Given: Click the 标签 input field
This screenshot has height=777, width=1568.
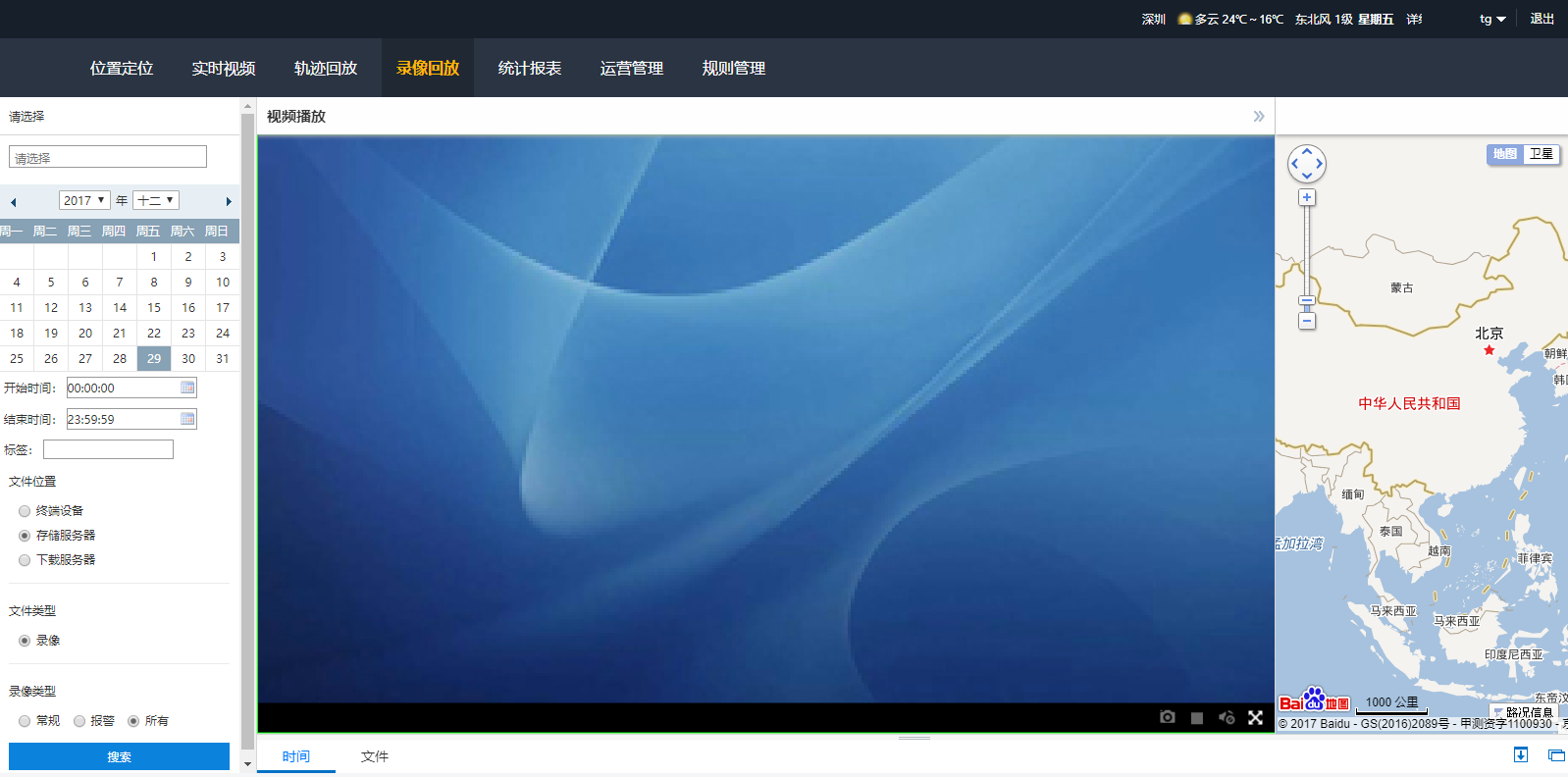Looking at the screenshot, I should click(x=108, y=449).
